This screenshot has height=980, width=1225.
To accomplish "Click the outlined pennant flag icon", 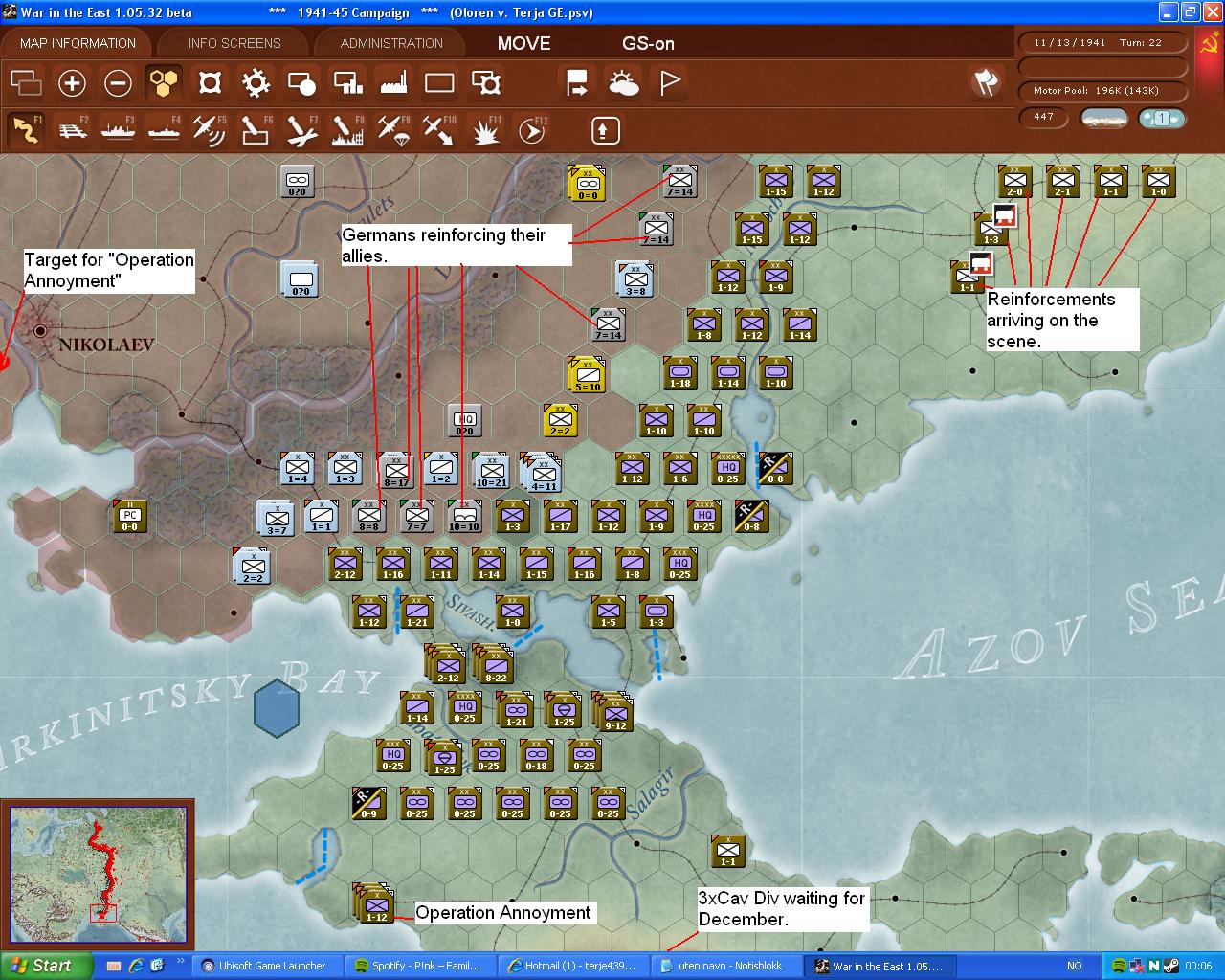I will coord(669,83).
